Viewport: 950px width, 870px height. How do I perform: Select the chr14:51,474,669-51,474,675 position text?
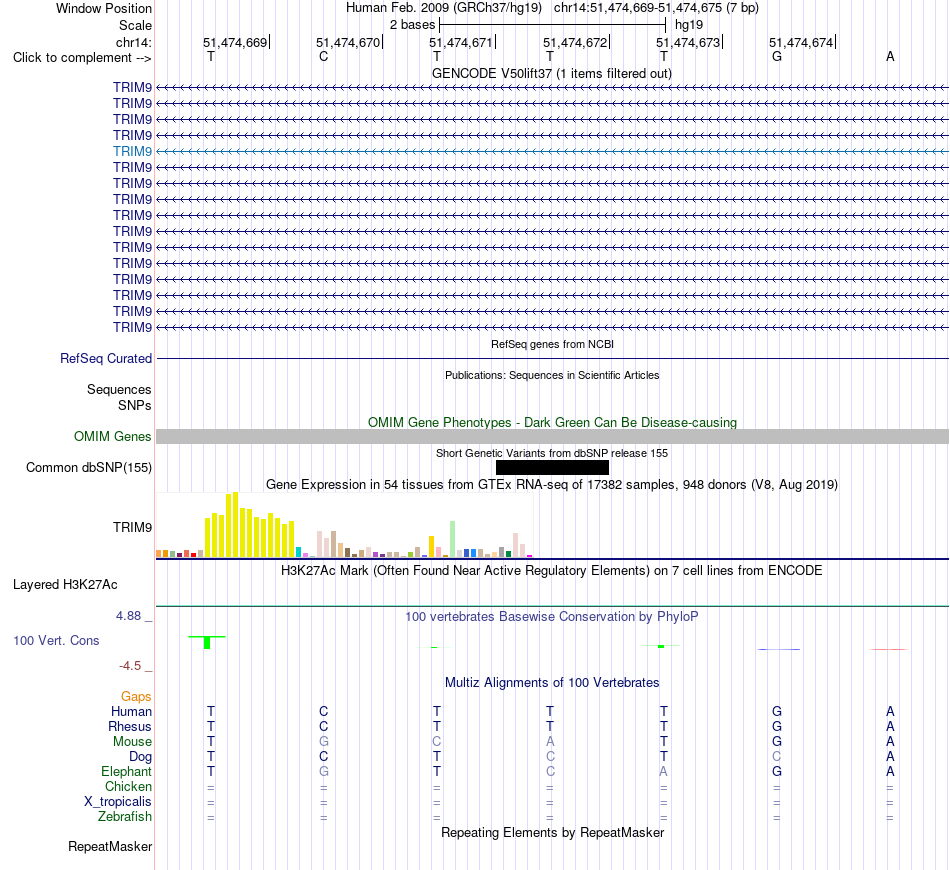tap(656, 8)
